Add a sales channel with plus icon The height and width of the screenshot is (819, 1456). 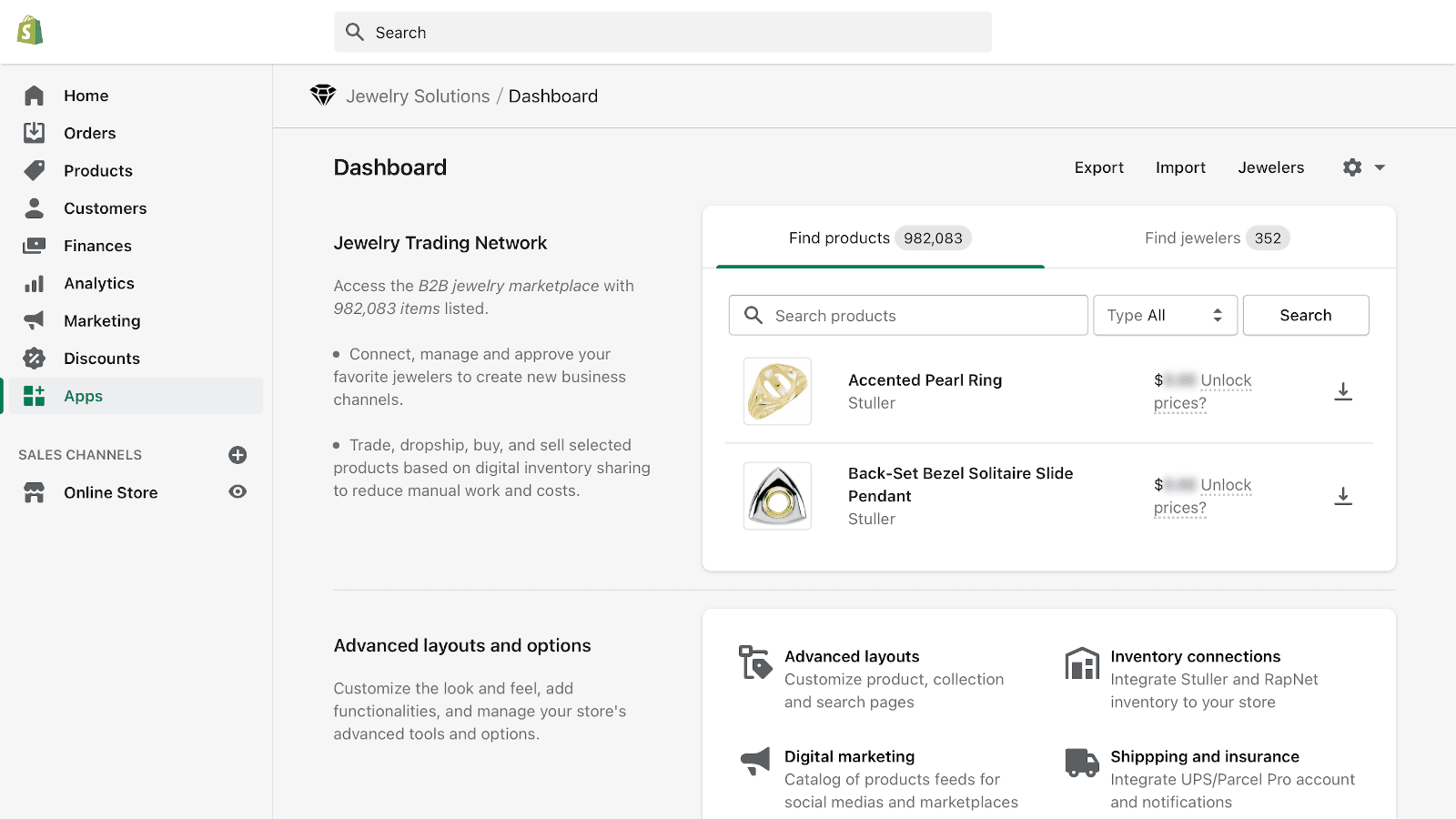[x=238, y=455]
